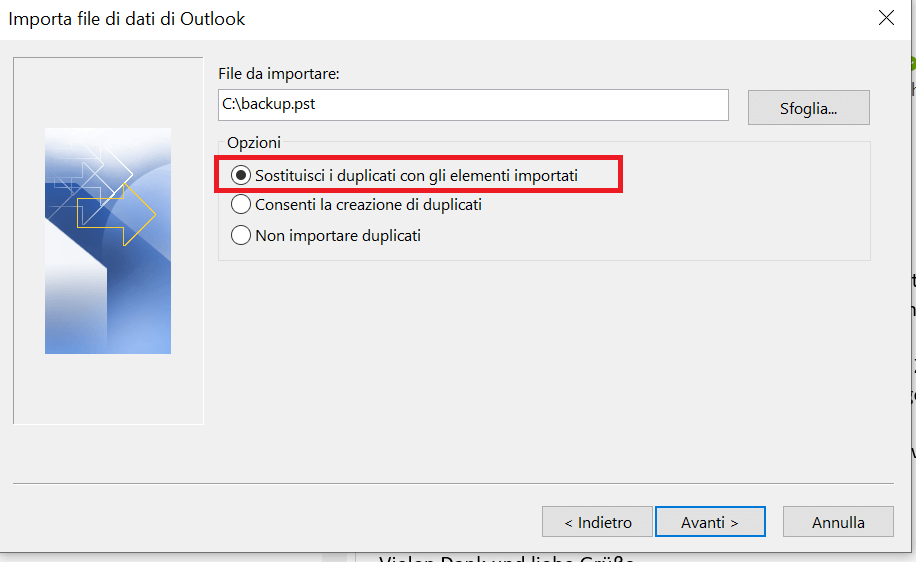
Task: Select the Sostituisci i duplicati radio button
Action: click(241, 175)
